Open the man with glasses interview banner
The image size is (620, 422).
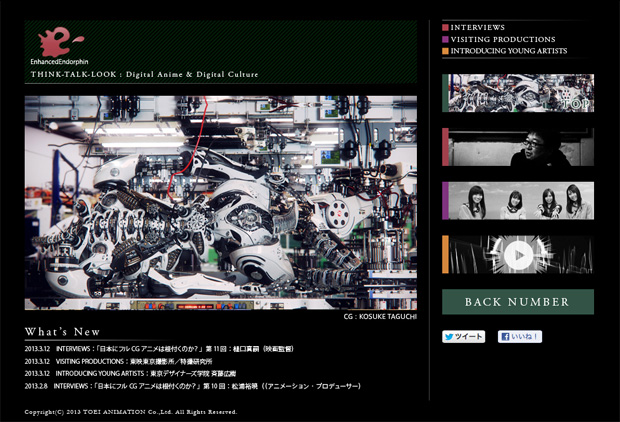pos(518,147)
